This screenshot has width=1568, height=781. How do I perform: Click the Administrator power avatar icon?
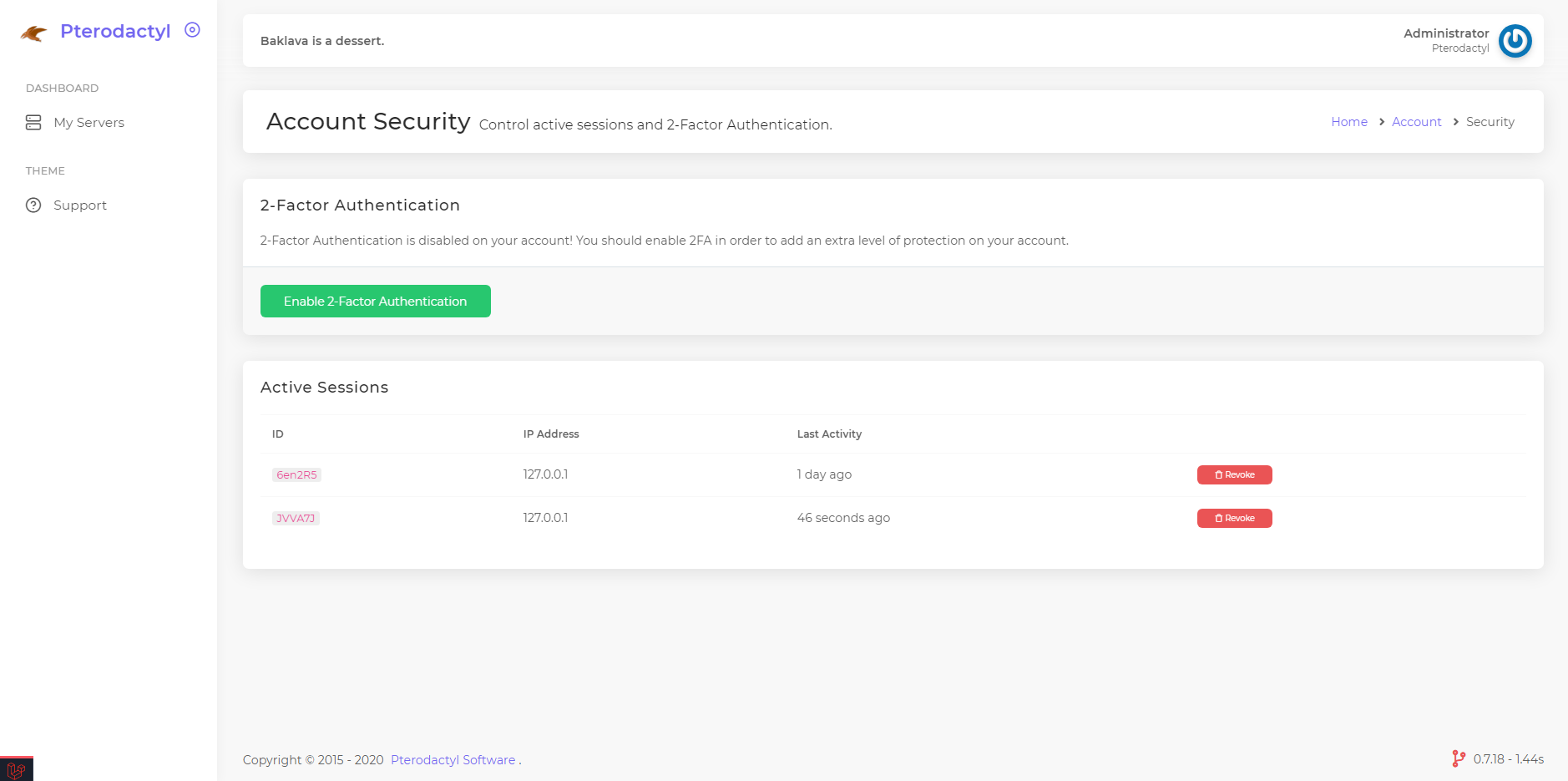[x=1515, y=41]
